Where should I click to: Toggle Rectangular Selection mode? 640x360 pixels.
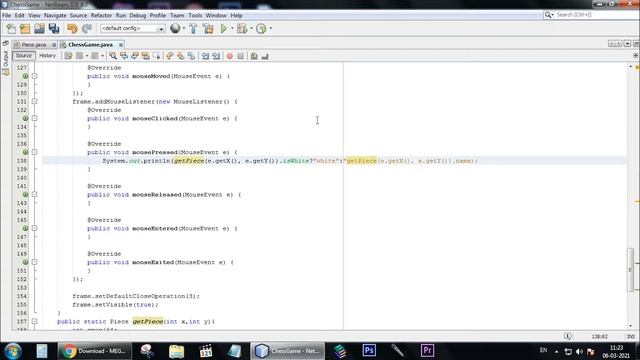pos(156,56)
